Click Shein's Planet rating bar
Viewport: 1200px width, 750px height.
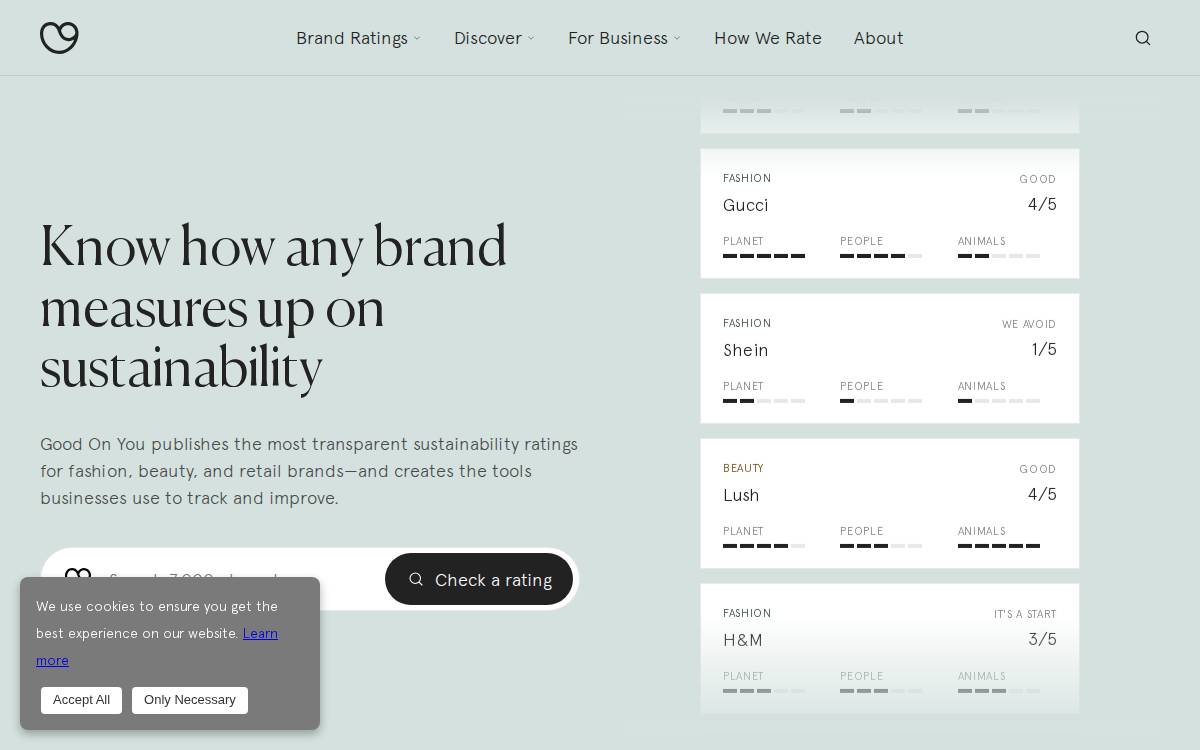(764, 401)
